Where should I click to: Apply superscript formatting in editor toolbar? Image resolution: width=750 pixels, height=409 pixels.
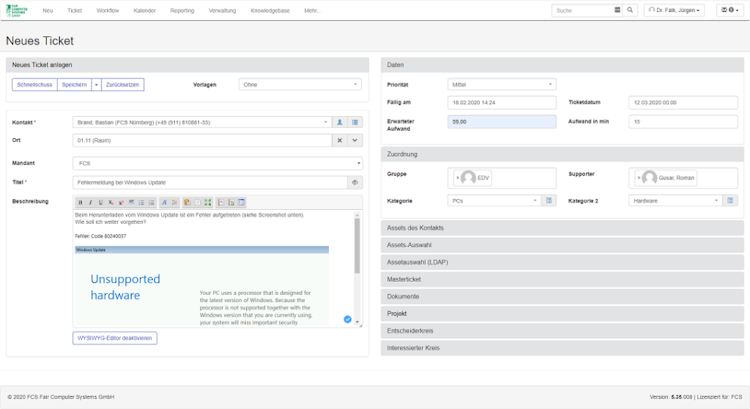coord(121,202)
